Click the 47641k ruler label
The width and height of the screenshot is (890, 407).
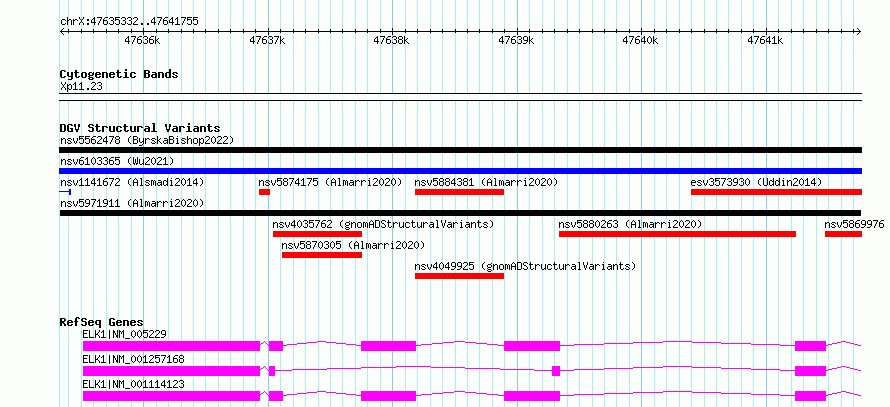point(765,40)
